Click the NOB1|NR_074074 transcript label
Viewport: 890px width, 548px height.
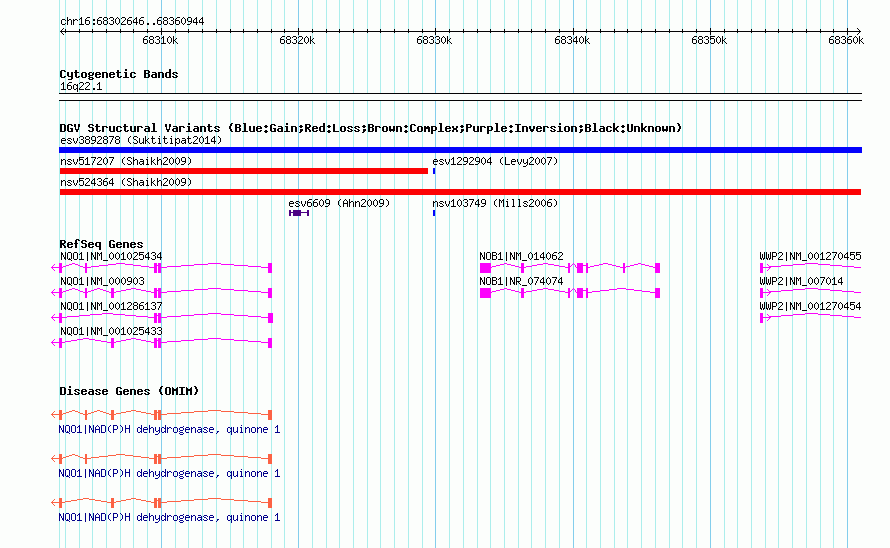pos(521,281)
